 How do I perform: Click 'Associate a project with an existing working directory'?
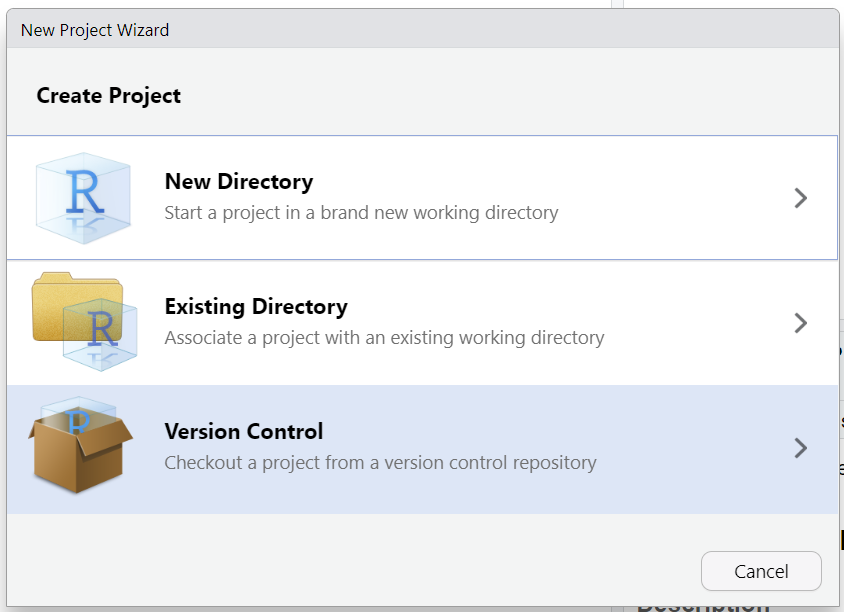point(384,338)
